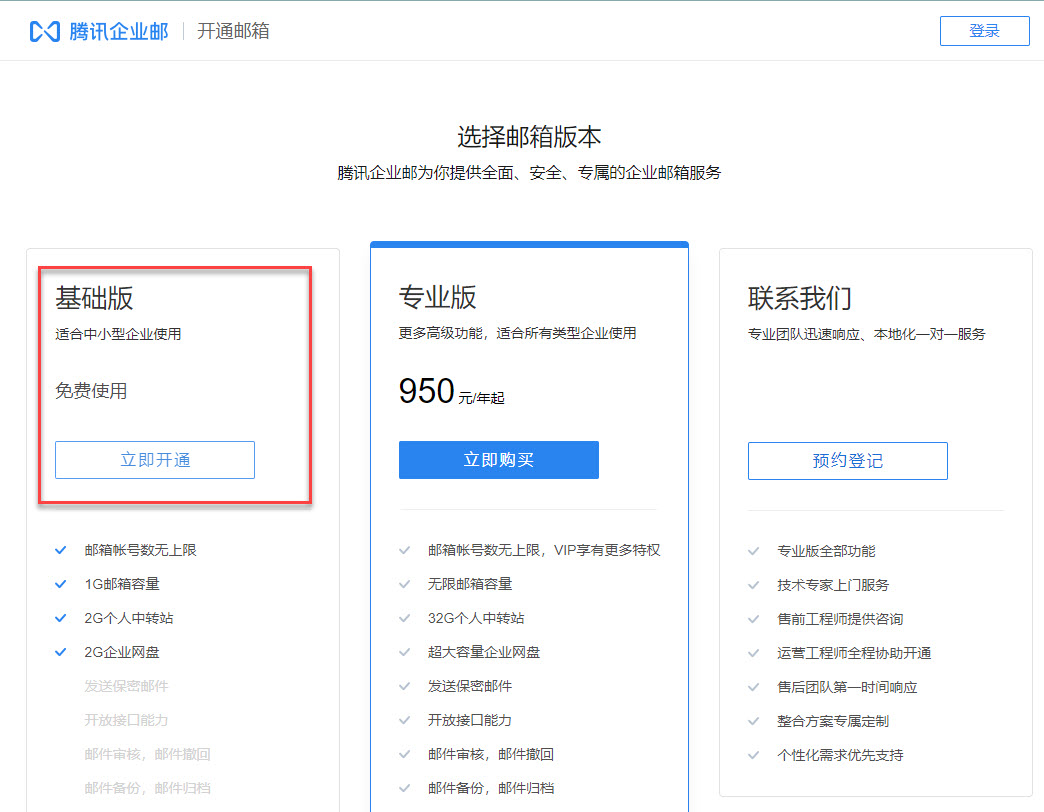The width and height of the screenshot is (1044, 812).
Task: Click the 个性化需求优先支持 feature item
Action: coord(840,755)
